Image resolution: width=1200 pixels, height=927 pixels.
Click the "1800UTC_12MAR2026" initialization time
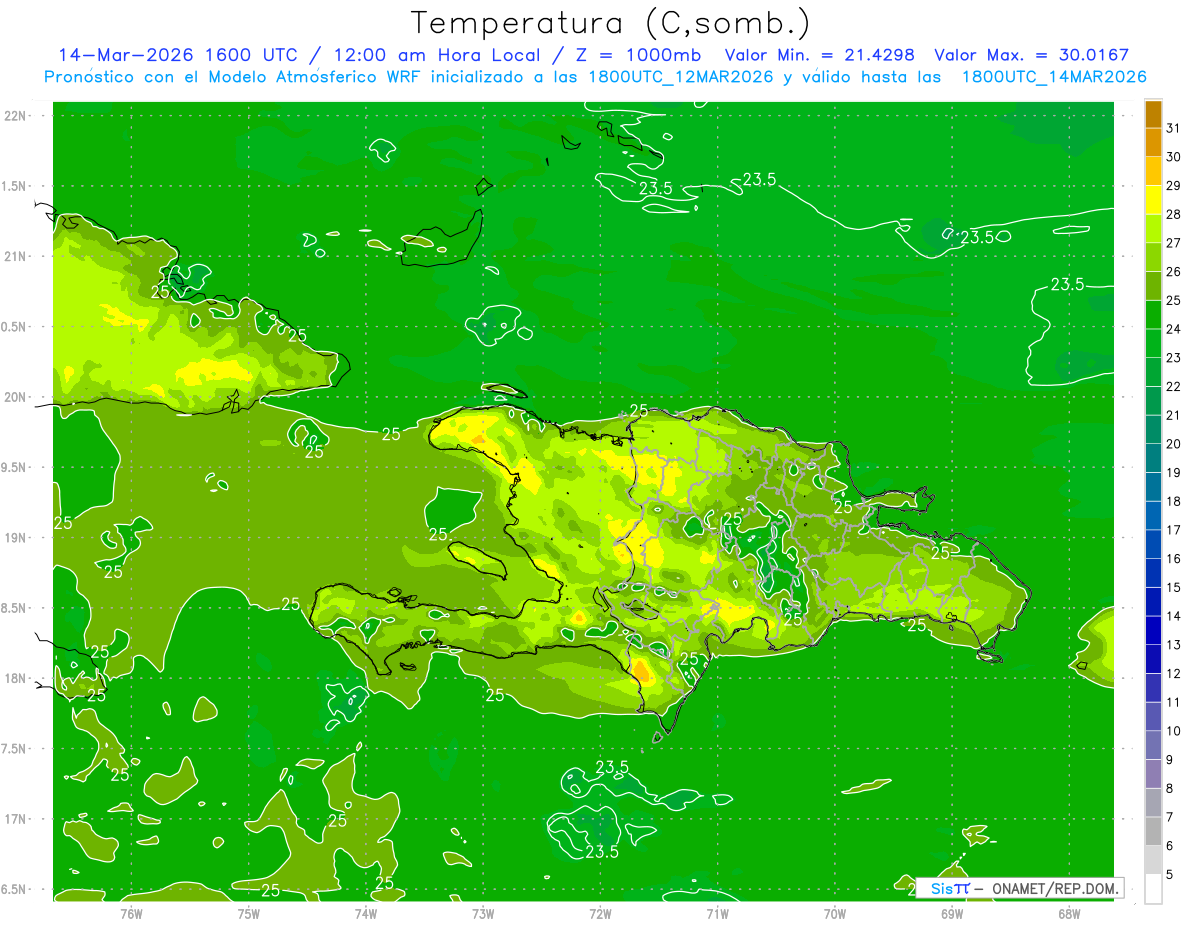click(x=680, y=77)
